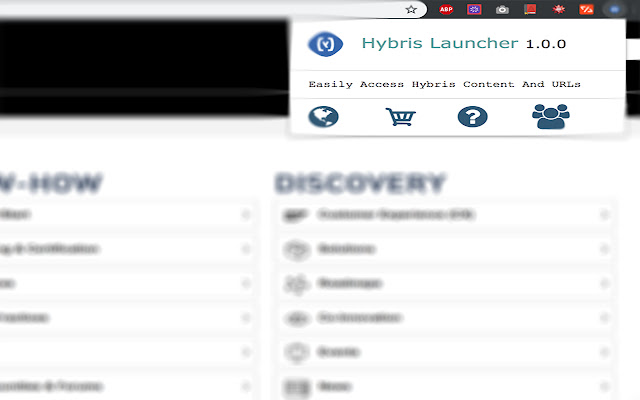Click 'Easily Access Hybris Content And URLs' text
Viewport: 640px width, 400px height.
444,84
